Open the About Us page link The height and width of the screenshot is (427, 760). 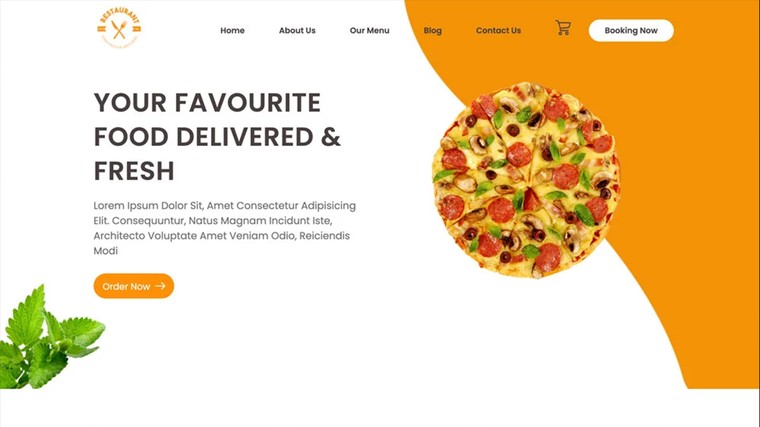[297, 31]
